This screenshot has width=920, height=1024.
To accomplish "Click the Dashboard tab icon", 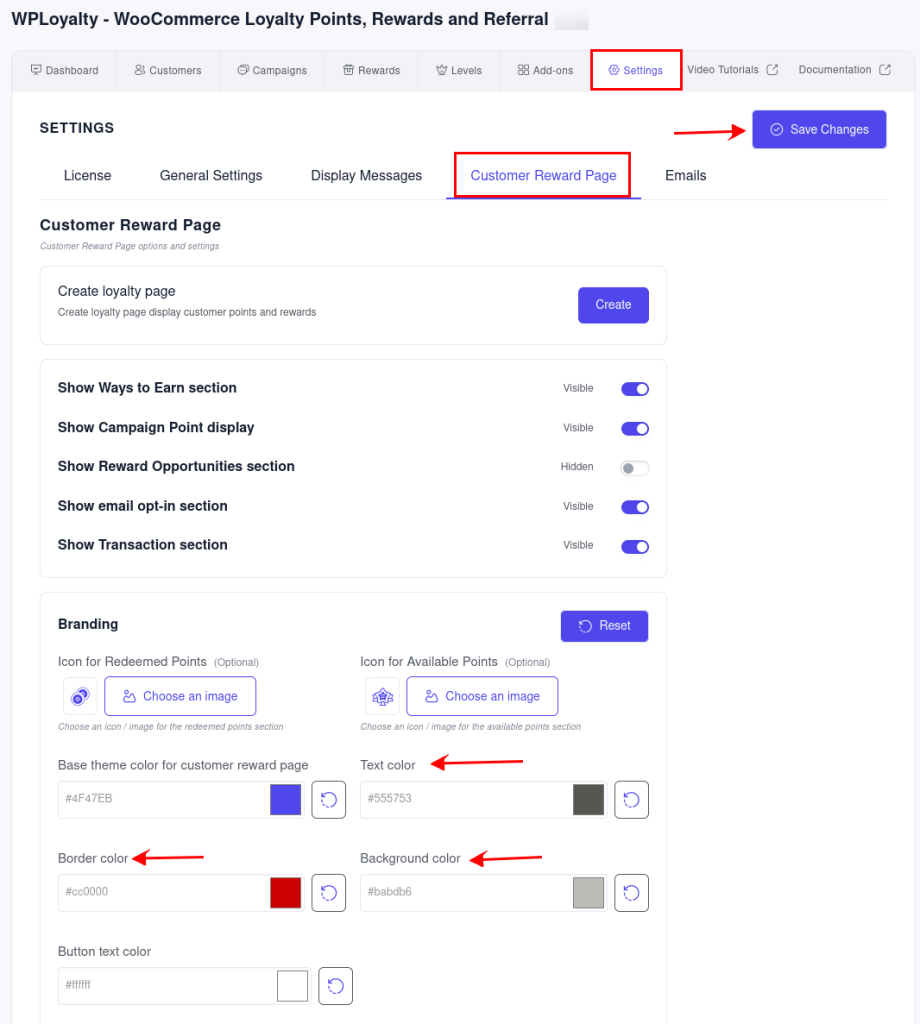I will pyautogui.click(x=36, y=70).
